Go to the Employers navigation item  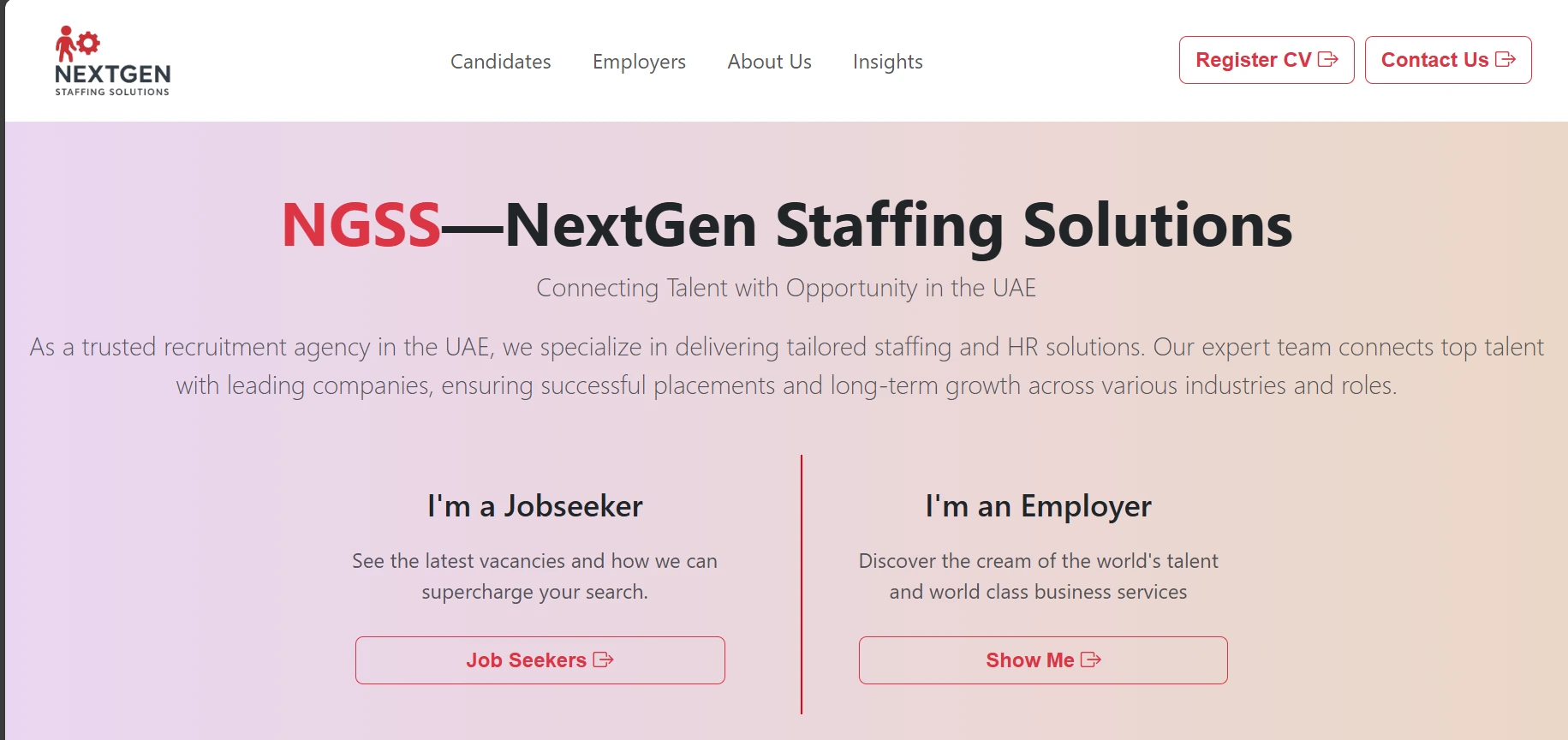point(639,62)
